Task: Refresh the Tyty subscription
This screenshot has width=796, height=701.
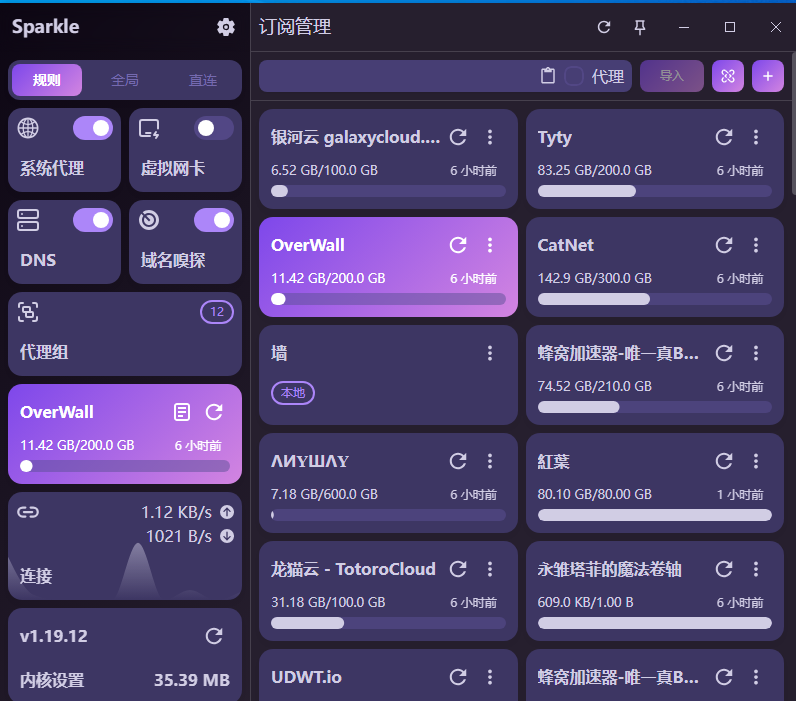Action: click(x=724, y=137)
